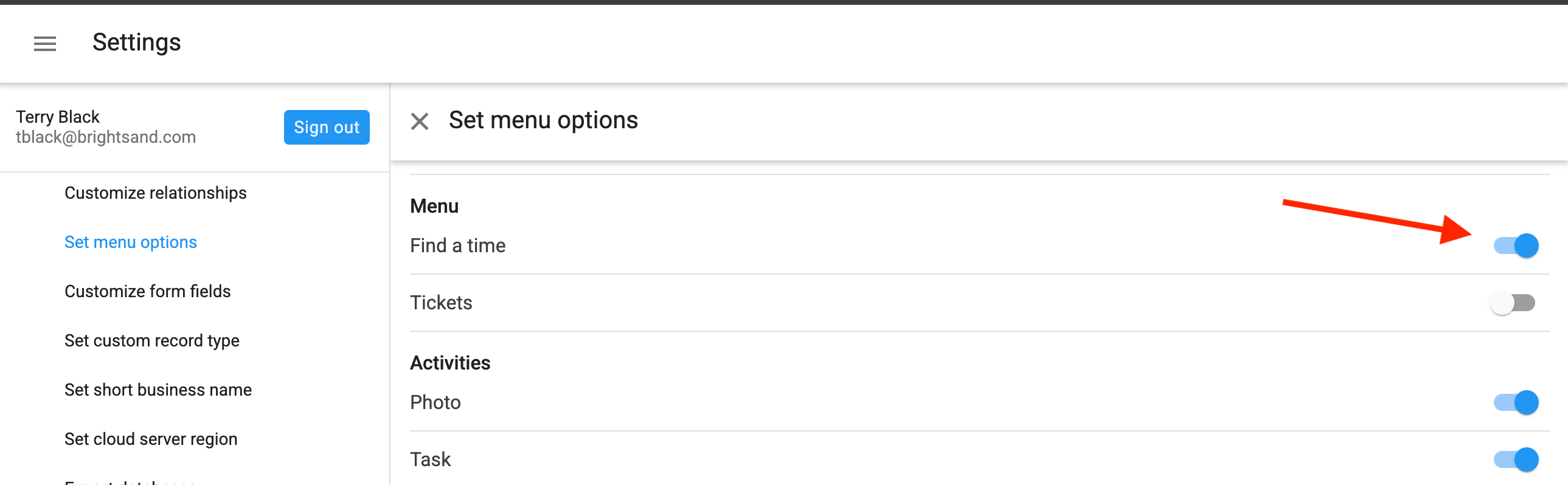Click the Tickets row label
This screenshot has height=485, width=1568.
tap(441, 303)
